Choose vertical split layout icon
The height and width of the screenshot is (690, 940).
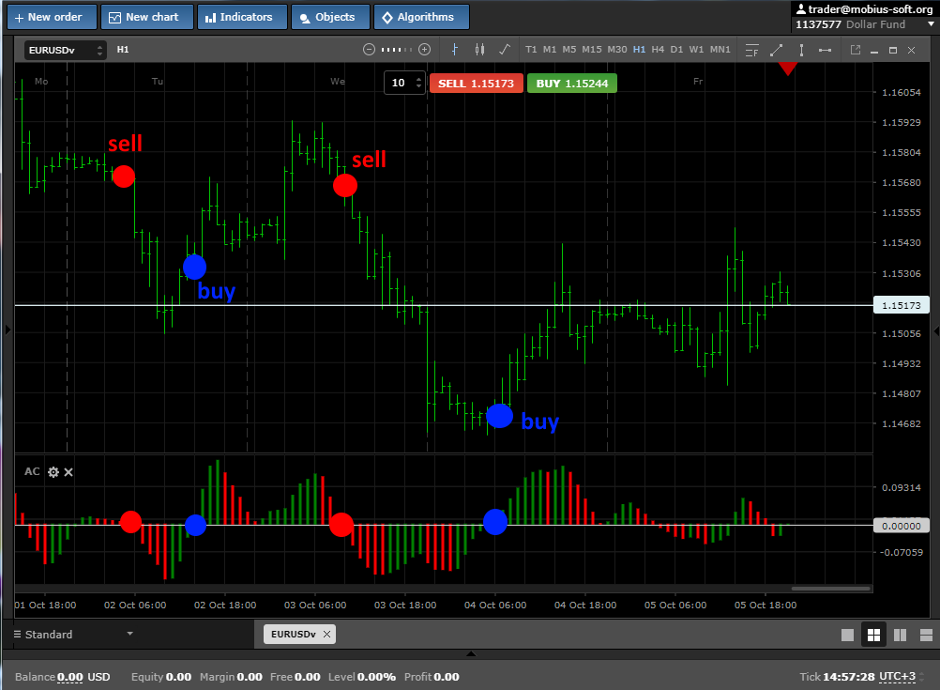(900, 635)
